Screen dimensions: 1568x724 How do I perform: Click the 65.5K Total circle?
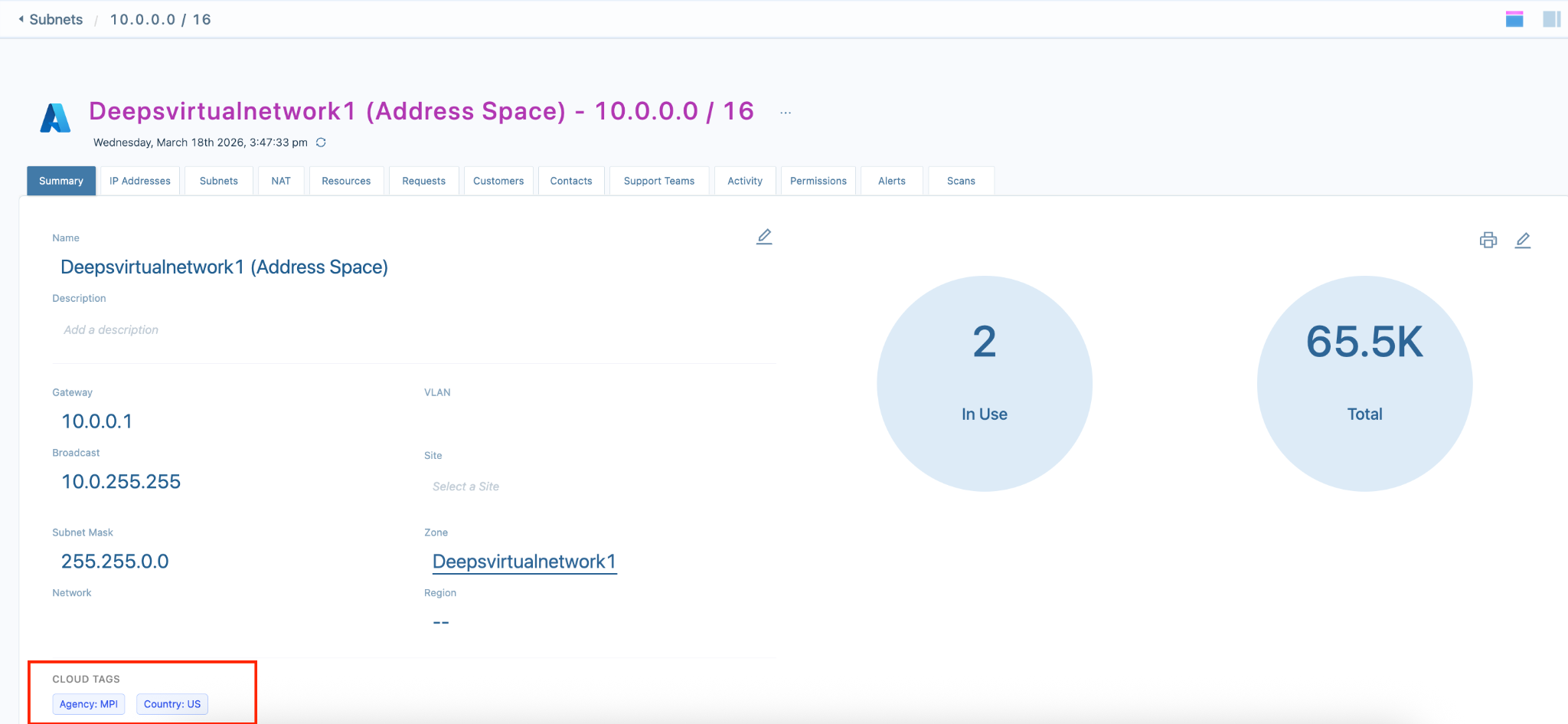tap(1364, 383)
